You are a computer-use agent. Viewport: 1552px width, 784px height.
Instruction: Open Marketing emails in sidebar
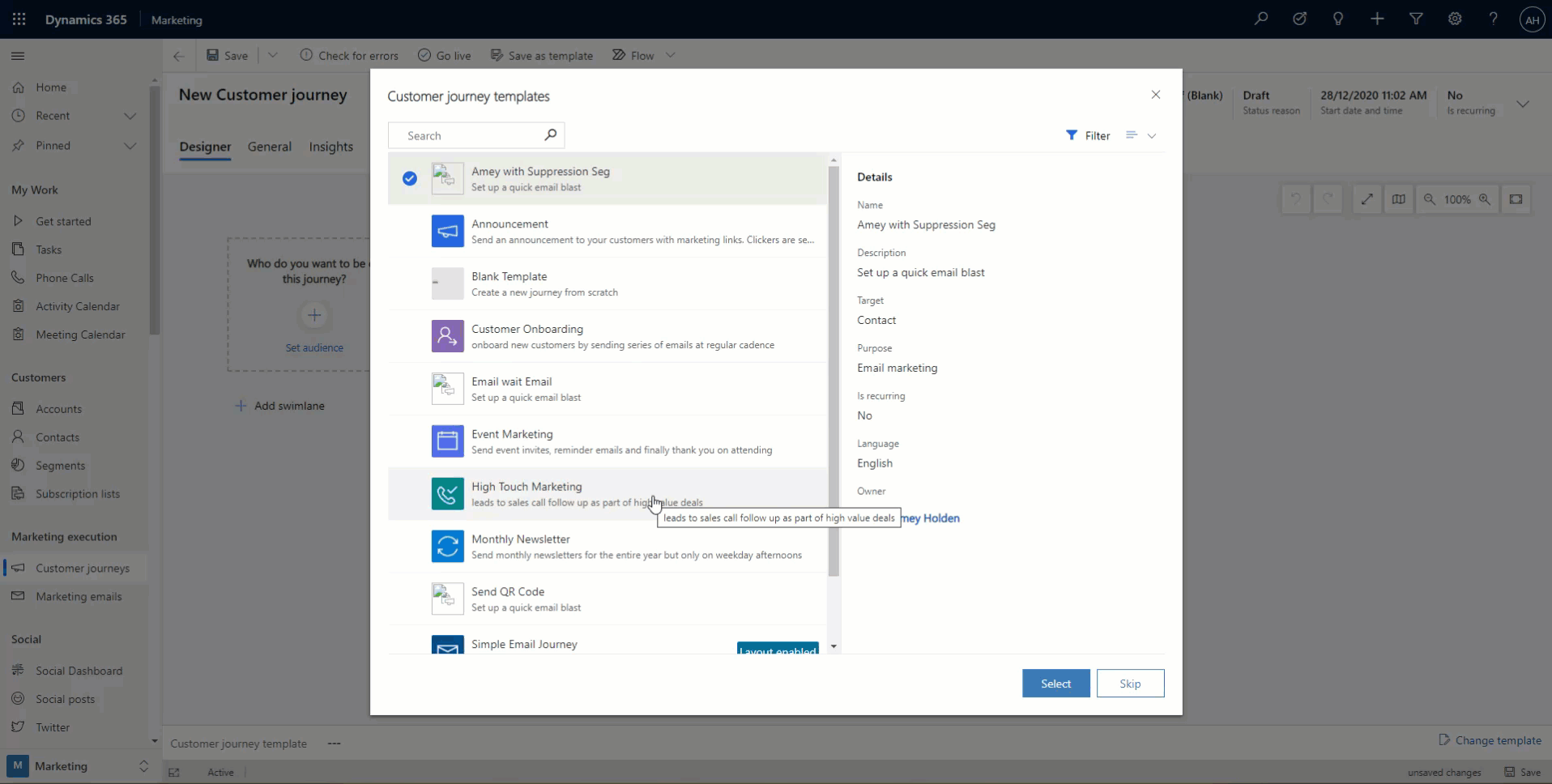pos(75,597)
